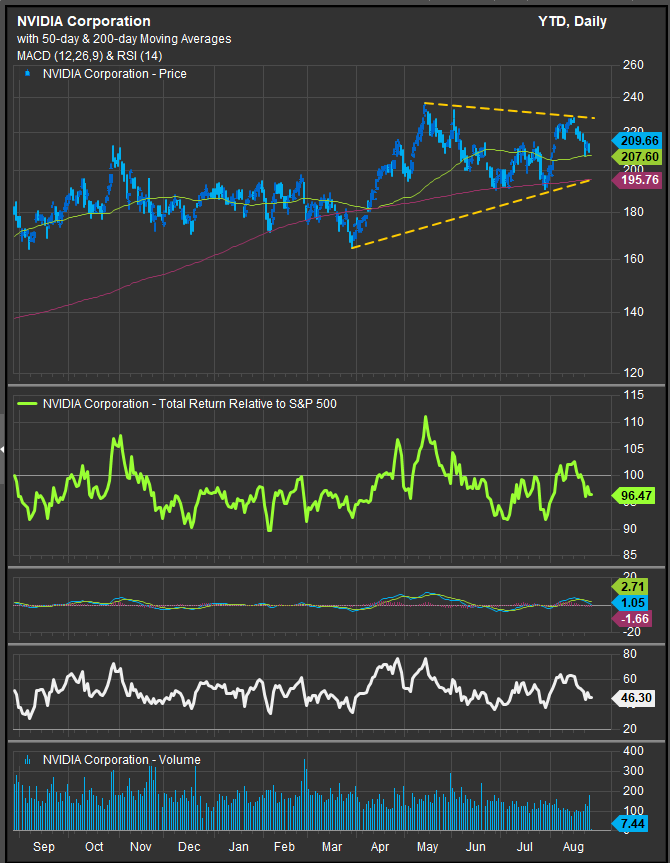Viewport: 670px width, 863px height.
Task: Click the green 207.60 50-day average tag
Action: (x=636, y=157)
